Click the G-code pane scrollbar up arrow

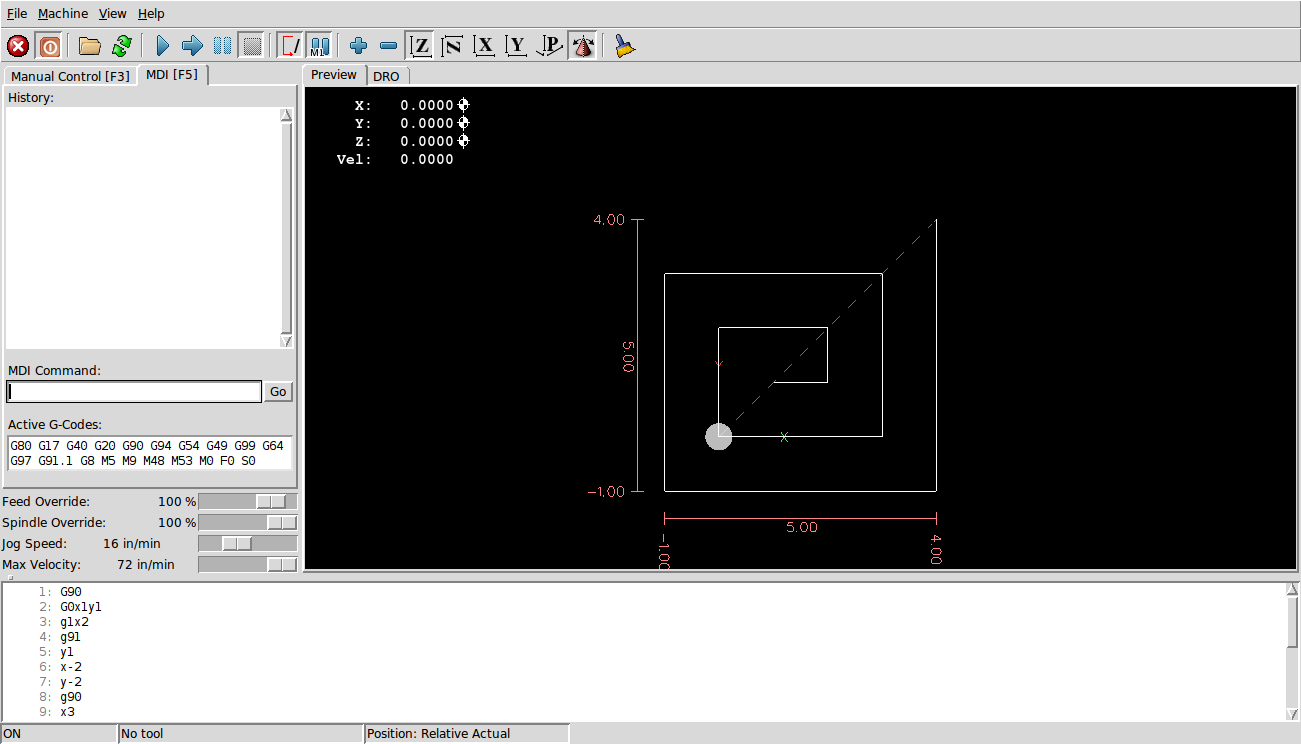pos(1292,590)
